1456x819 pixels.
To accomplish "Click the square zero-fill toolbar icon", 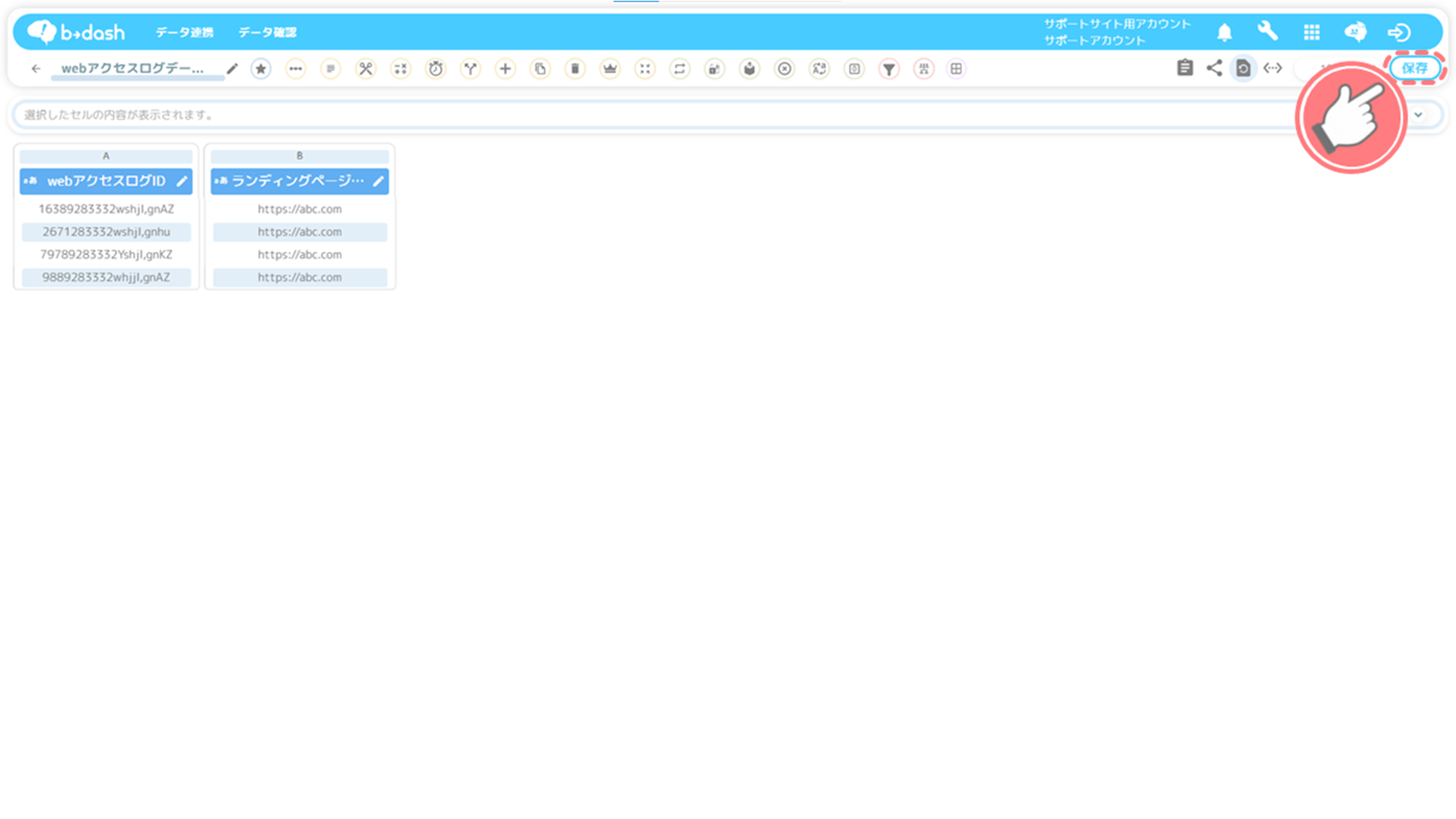I will pos(854,69).
